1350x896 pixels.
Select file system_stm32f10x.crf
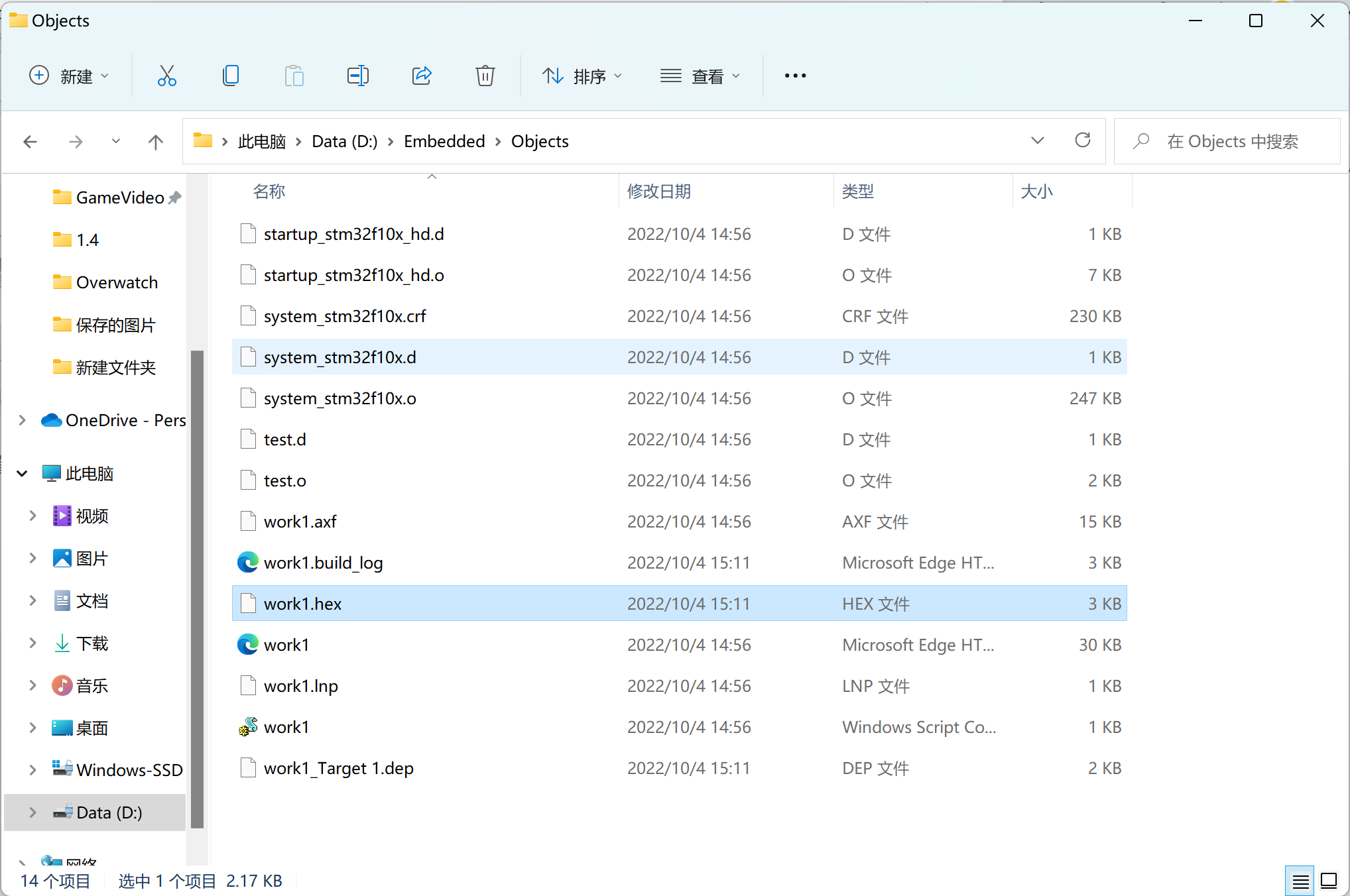point(680,316)
